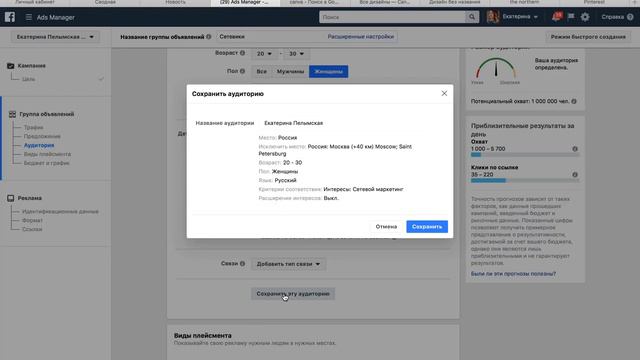Viewport: 640px width, 360px height.
Task: Click the Поиск search field
Action: [392, 17]
